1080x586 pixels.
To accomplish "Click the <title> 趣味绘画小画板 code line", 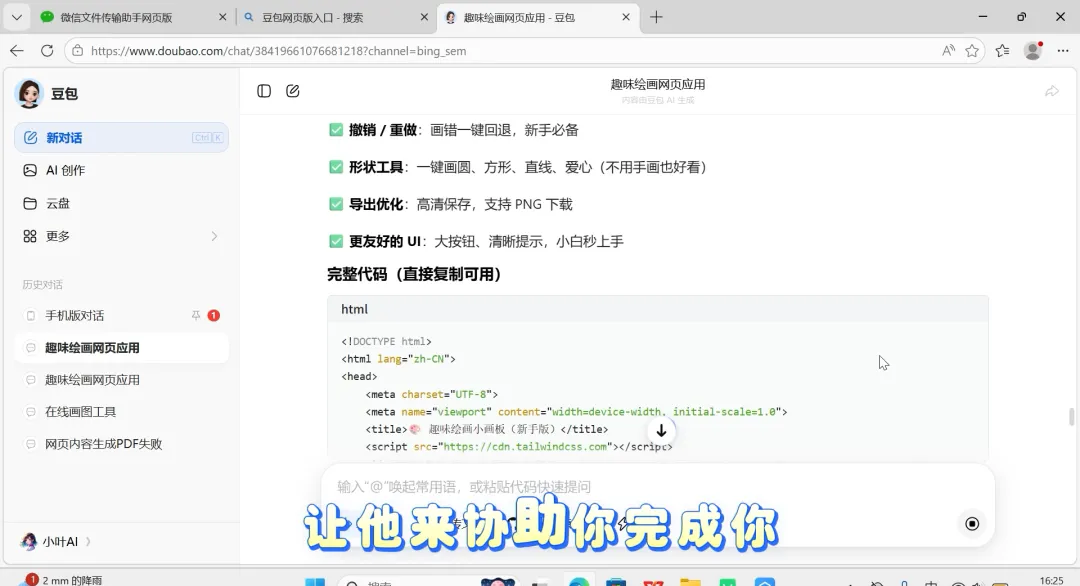I will pos(486,429).
